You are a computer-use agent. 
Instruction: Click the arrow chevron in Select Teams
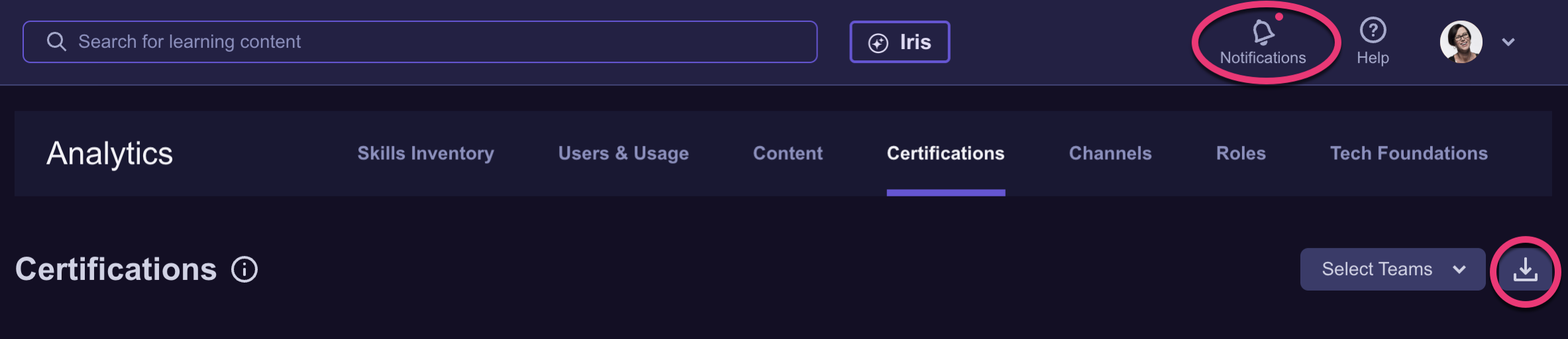coord(1459,269)
